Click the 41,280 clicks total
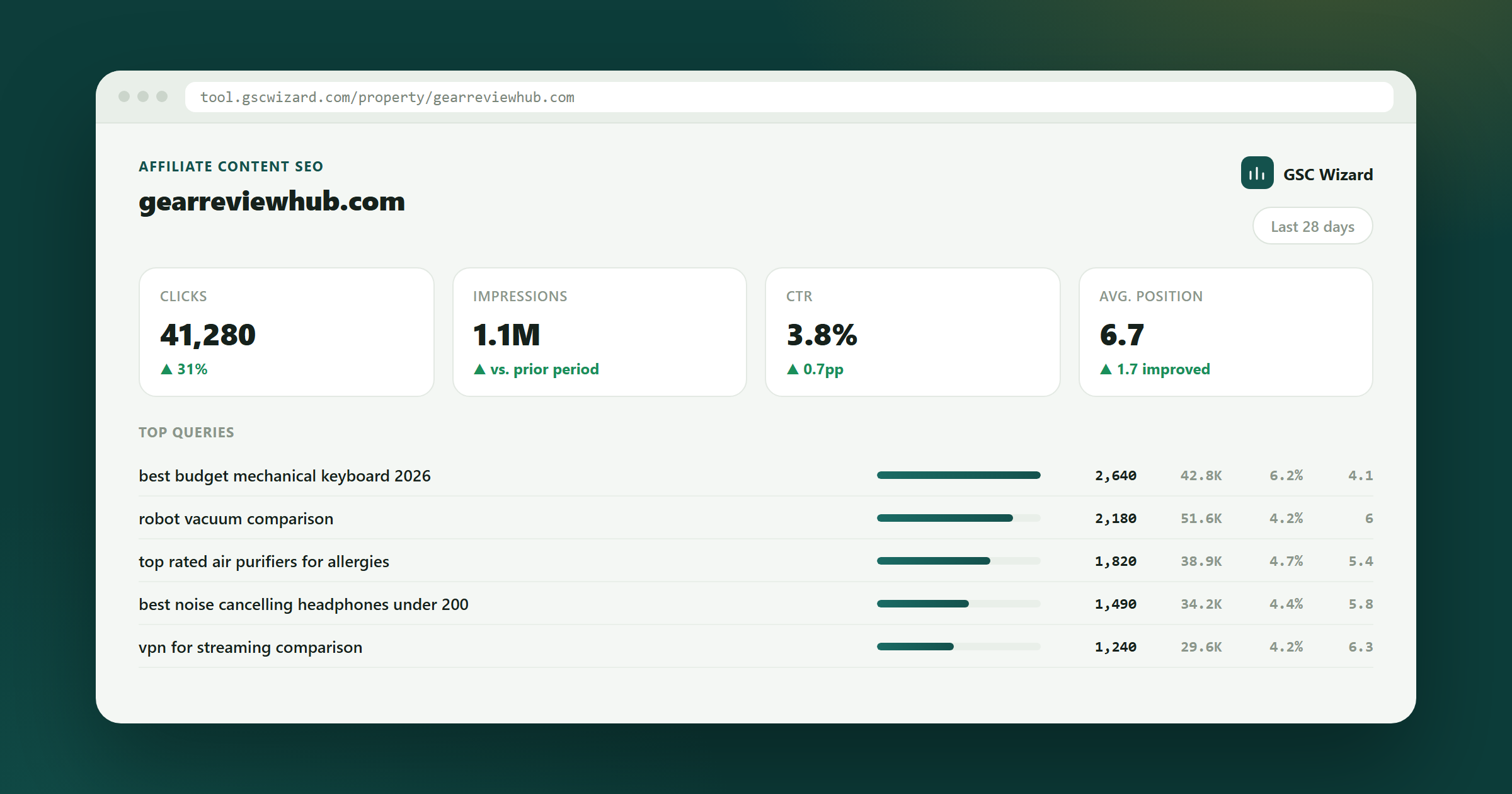 click(x=208, y=335)
